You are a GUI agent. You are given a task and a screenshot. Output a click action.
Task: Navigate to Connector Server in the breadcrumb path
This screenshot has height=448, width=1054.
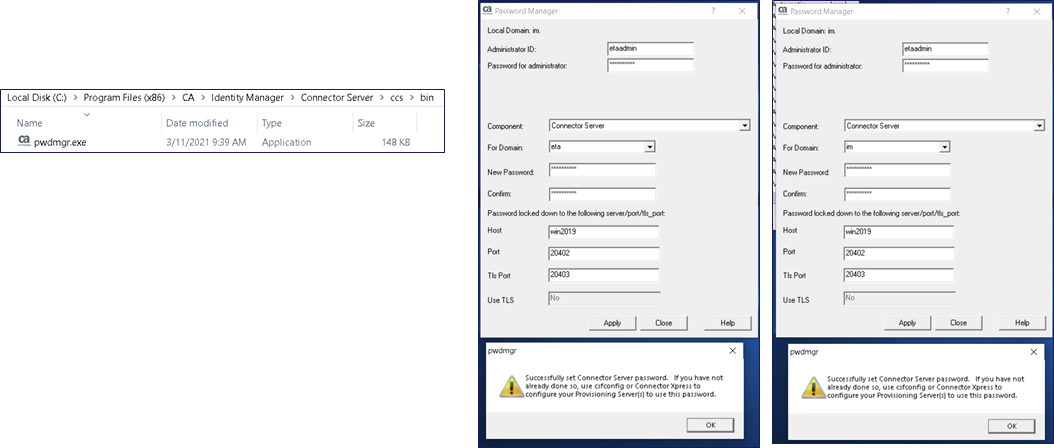click(336, 98)
